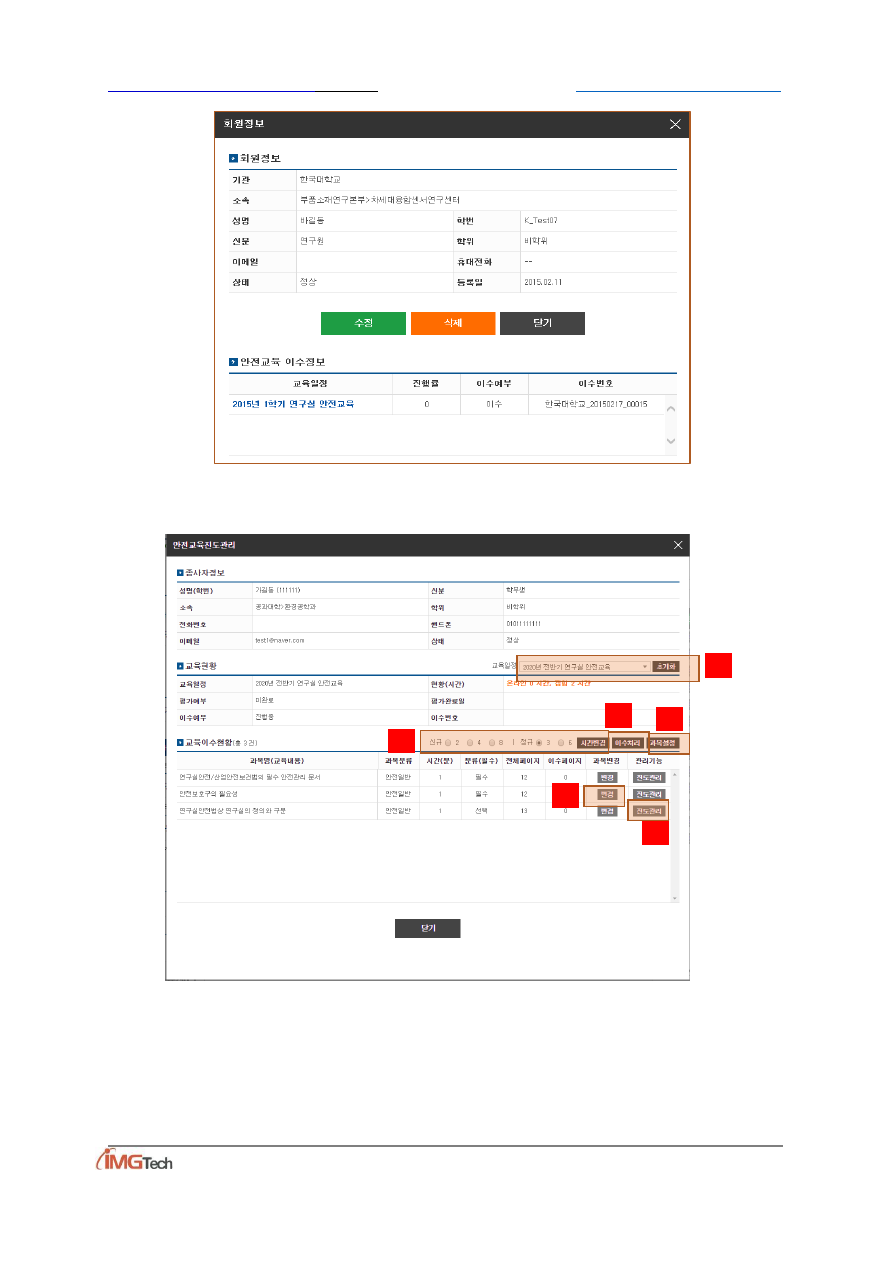Select the 신규 2 hours radio button
The image size is (893, 1263).
[448, 743]
